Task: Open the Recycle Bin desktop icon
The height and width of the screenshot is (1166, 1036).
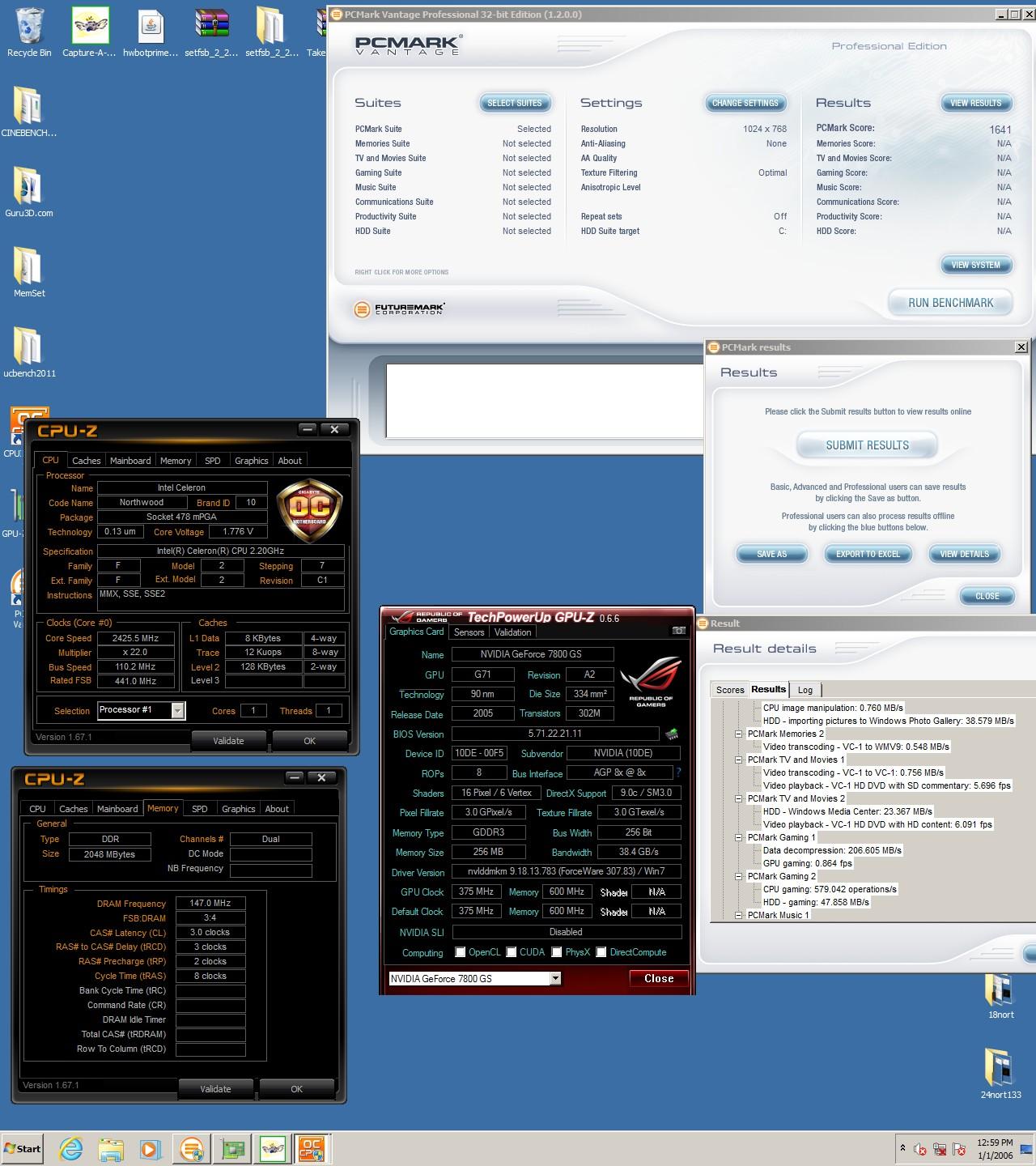Action: pyautogui.click(x=29, y=32)
